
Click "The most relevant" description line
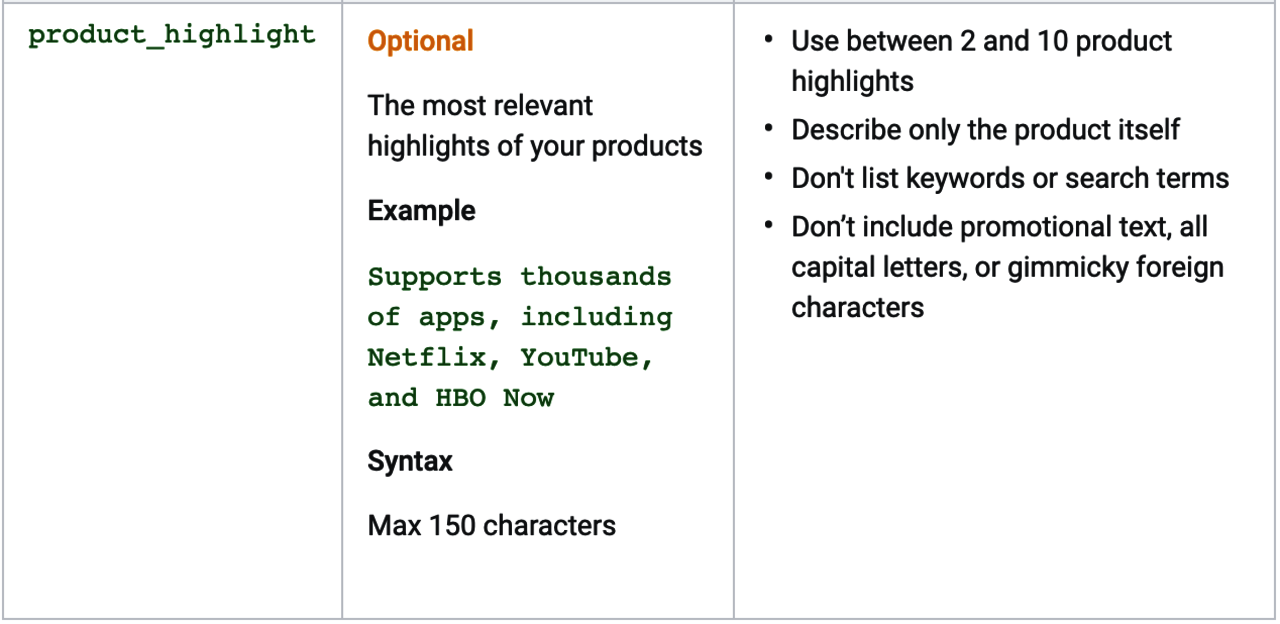(480, 105)
